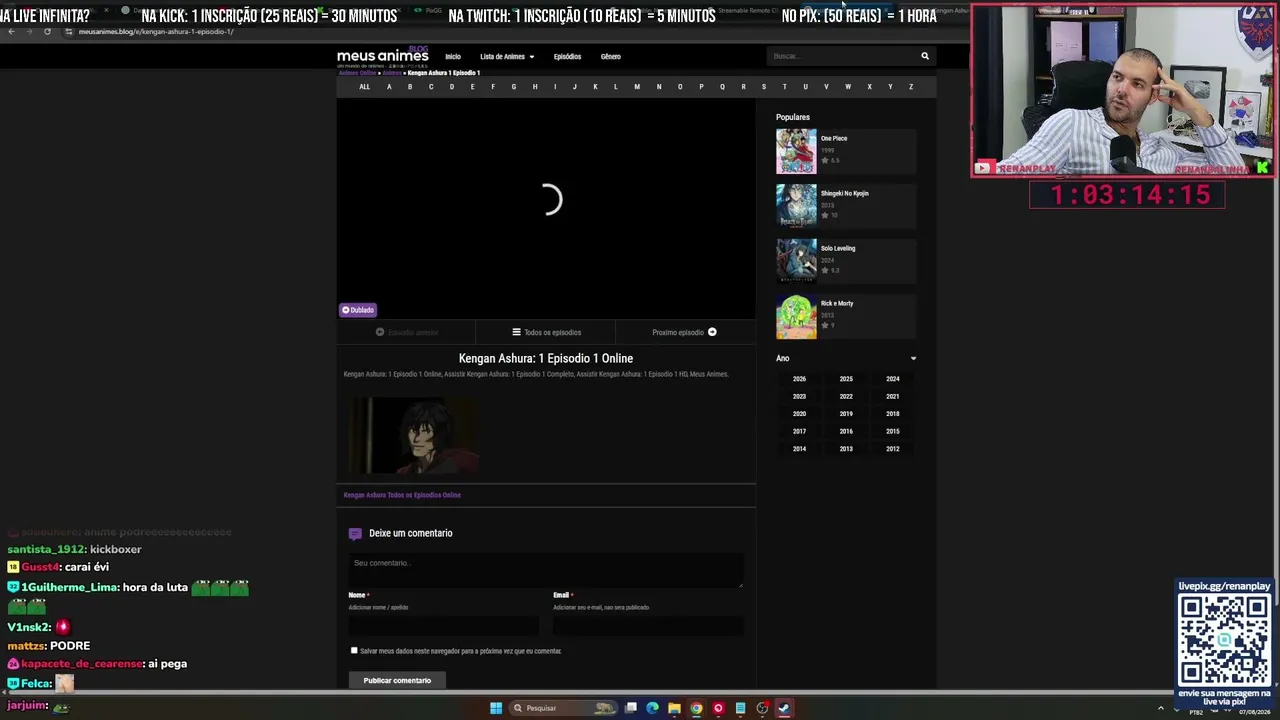Viewport: 1280px width, 720px height.
Task: Click the meus animes site logo
Action: [x=383, y=55]
